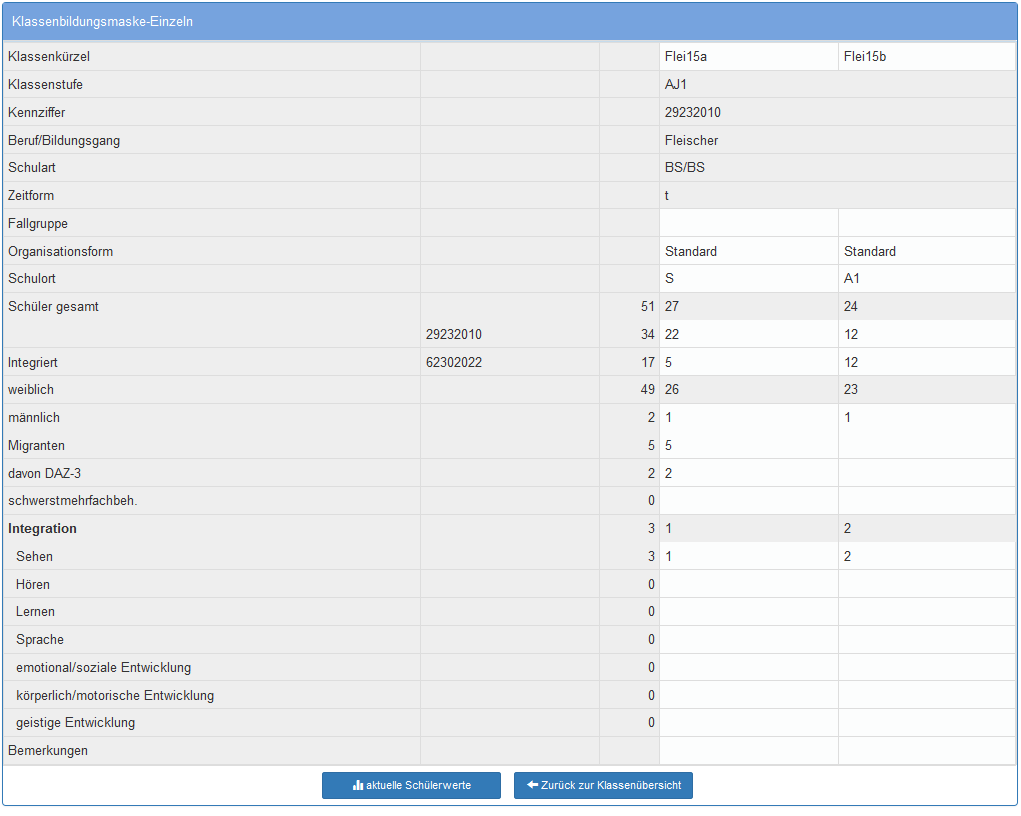This screenshot has width=1021, height=816.
Task: Focus the davon DAZ-3 field for Flei15b
Action: coord(926,473)
